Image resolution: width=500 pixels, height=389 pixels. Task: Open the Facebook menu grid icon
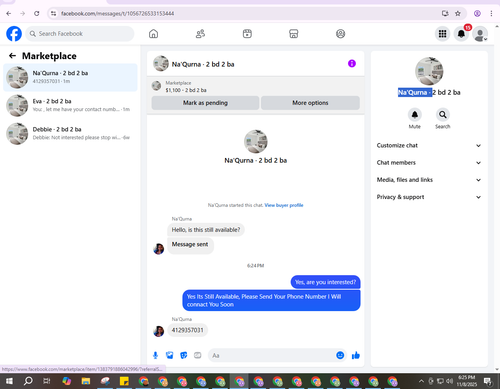442,34
